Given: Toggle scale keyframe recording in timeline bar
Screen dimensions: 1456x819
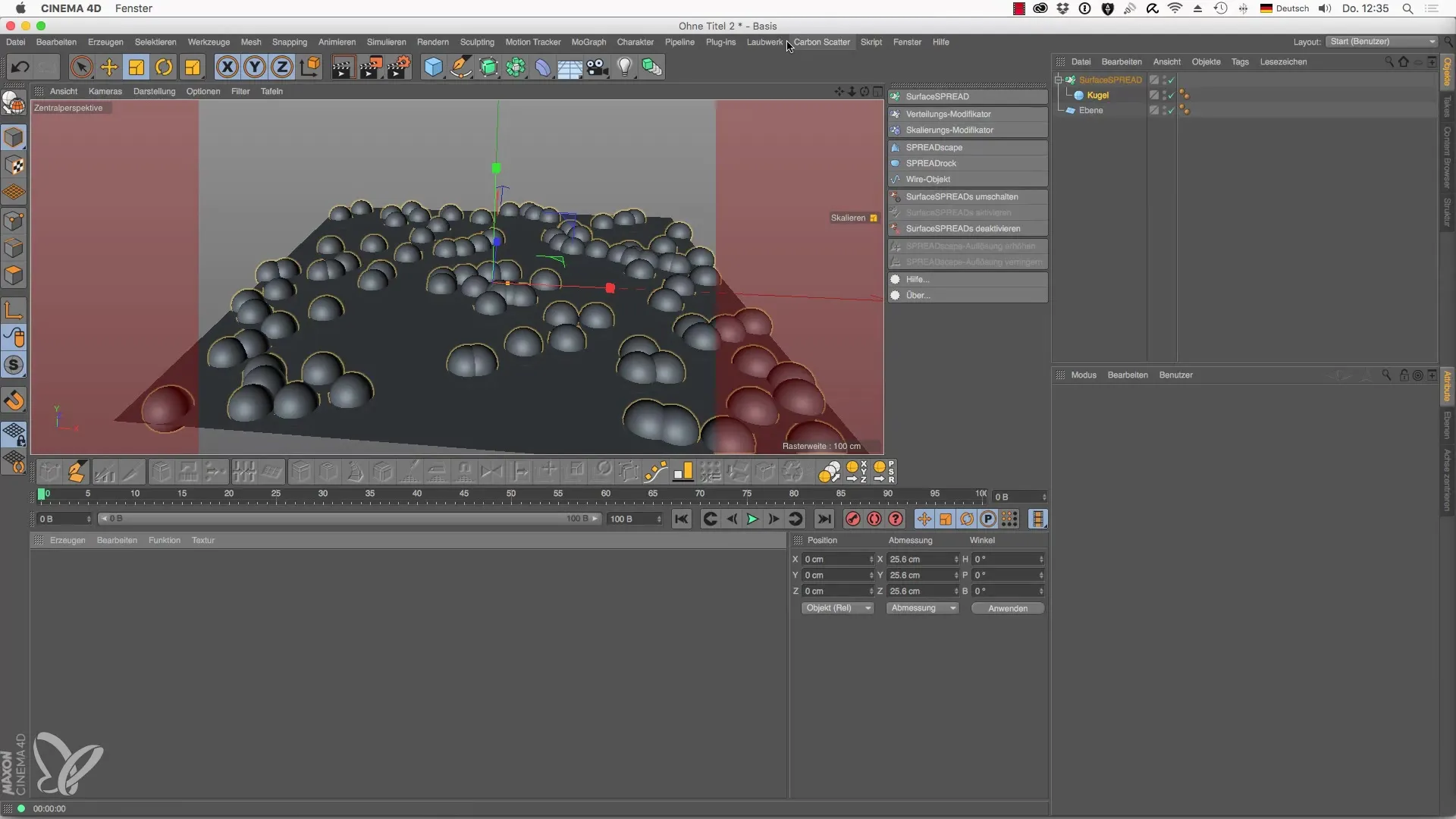Looking at the screenshot, I should (946, 519).
